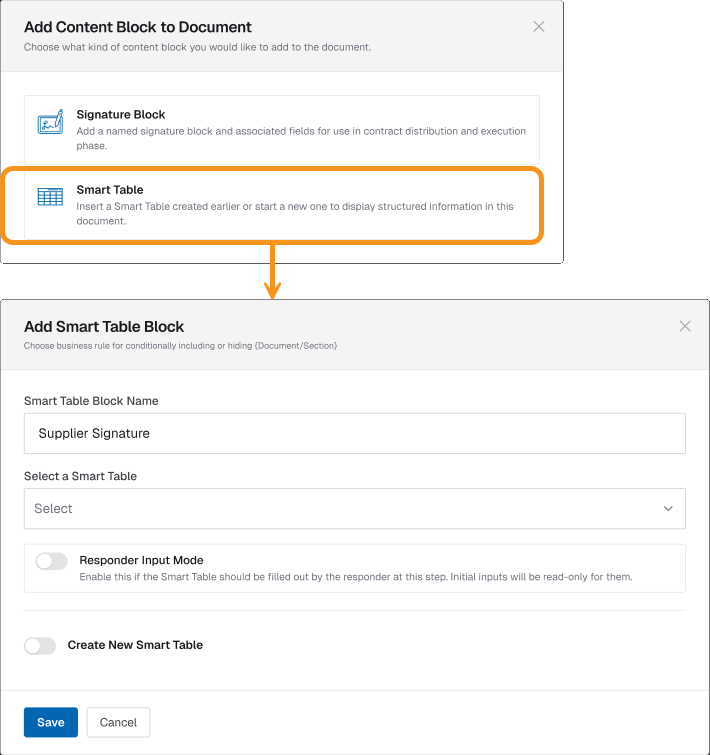Choose the Smart Table option title
This screenshot has height=755, width=710.
point(110,190)
